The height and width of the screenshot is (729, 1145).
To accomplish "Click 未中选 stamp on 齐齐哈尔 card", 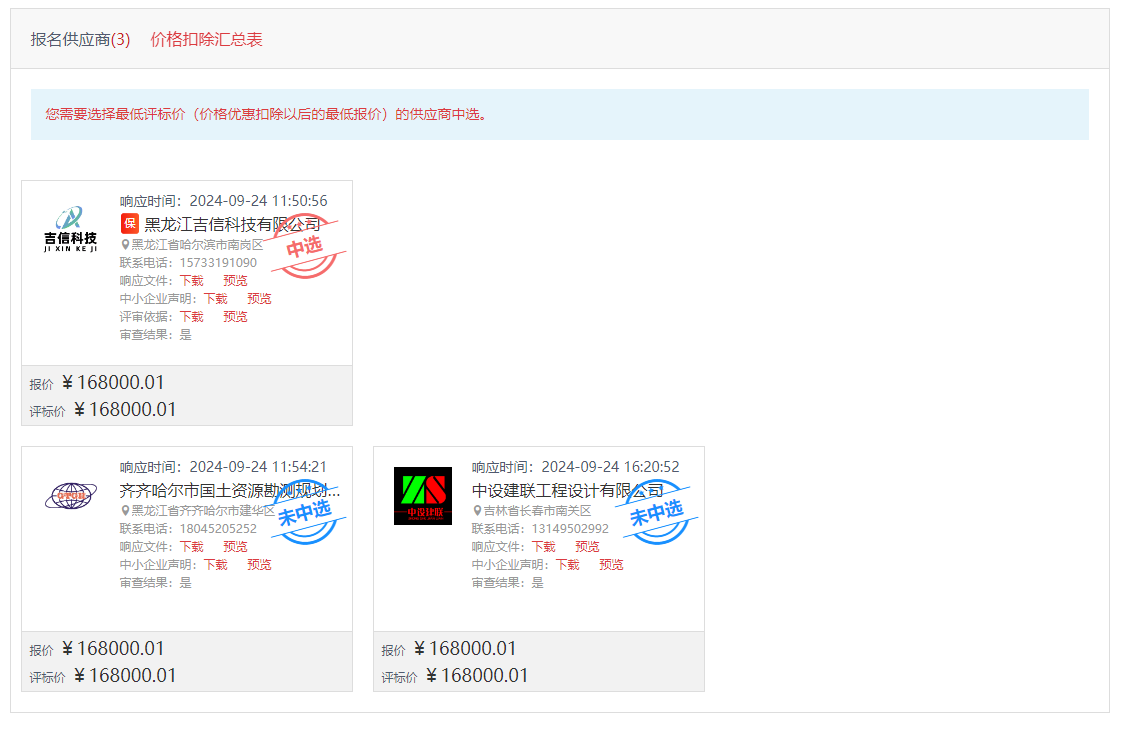I will pos(306,514).
